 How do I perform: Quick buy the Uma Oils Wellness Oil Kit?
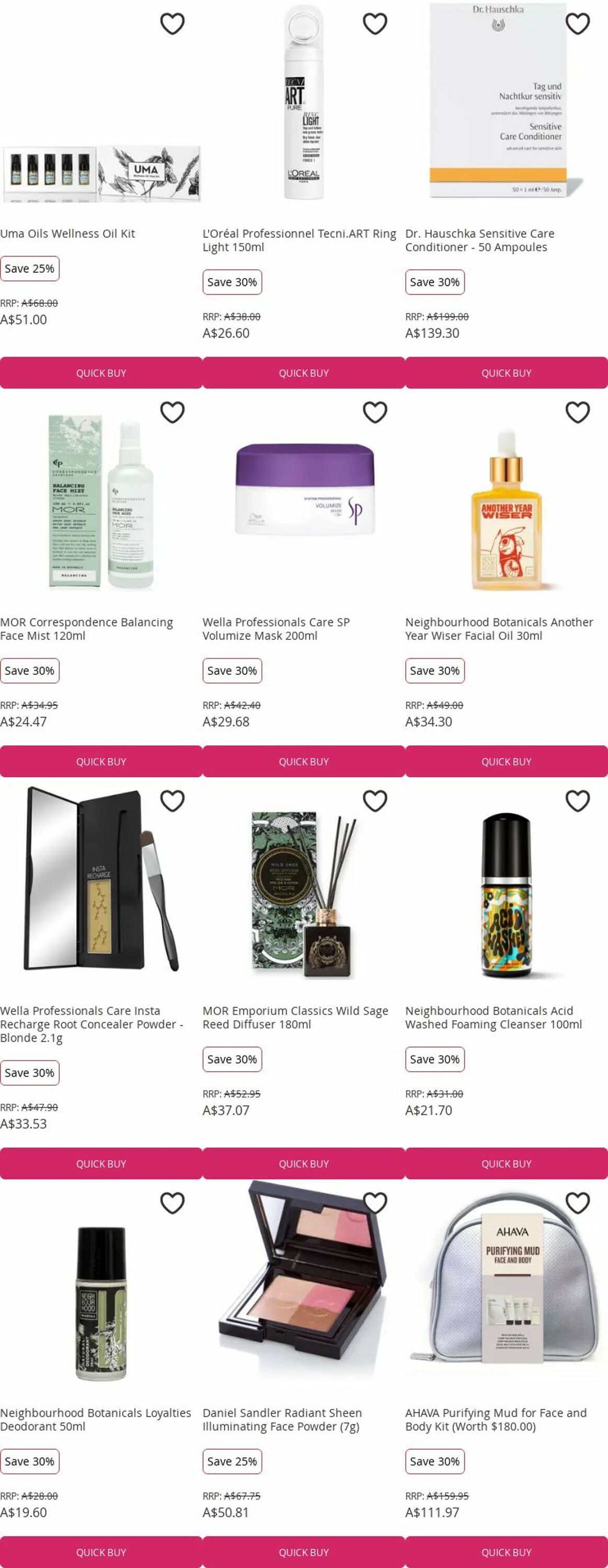coord(101,373)
